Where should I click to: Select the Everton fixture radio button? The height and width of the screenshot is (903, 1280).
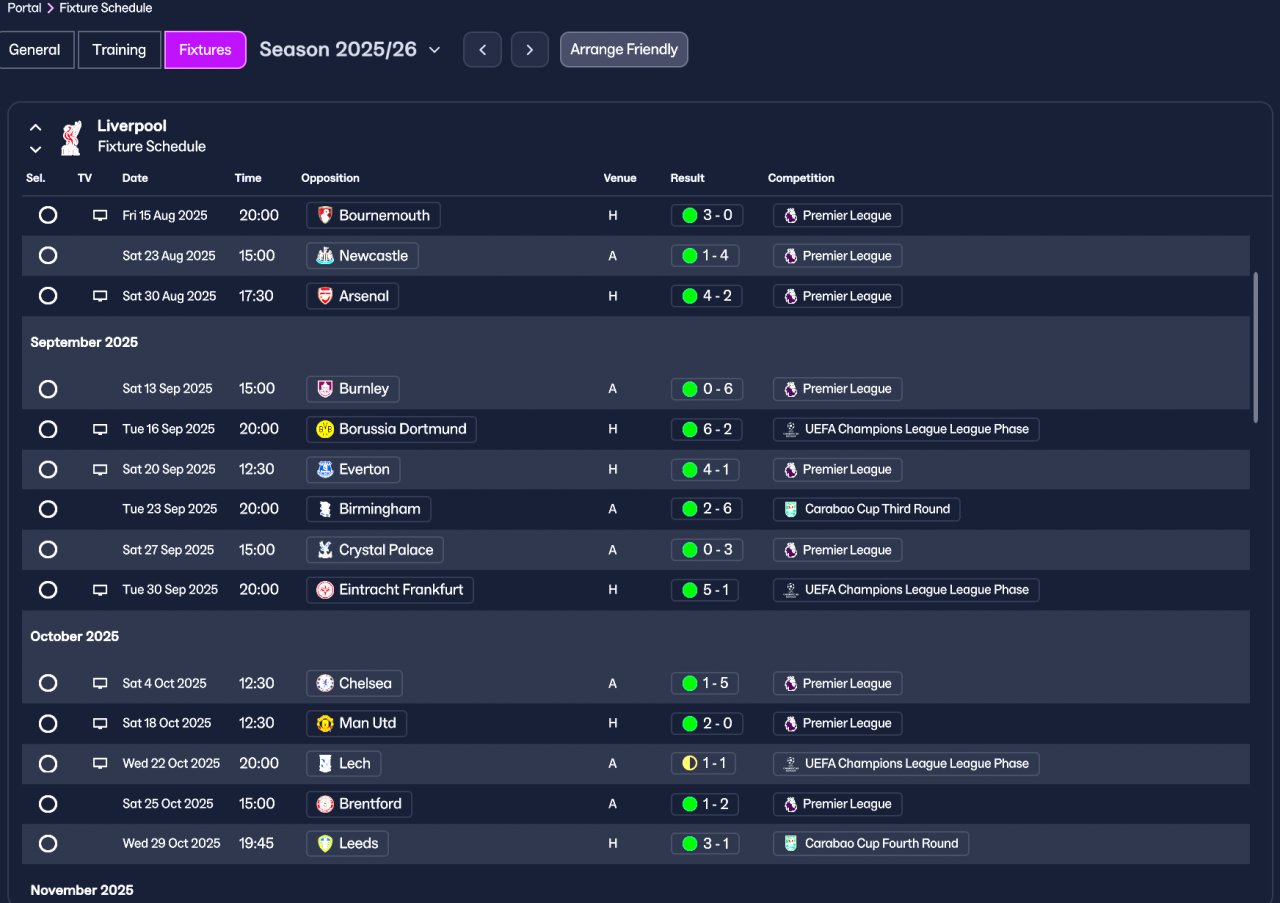tap(48, 469)
